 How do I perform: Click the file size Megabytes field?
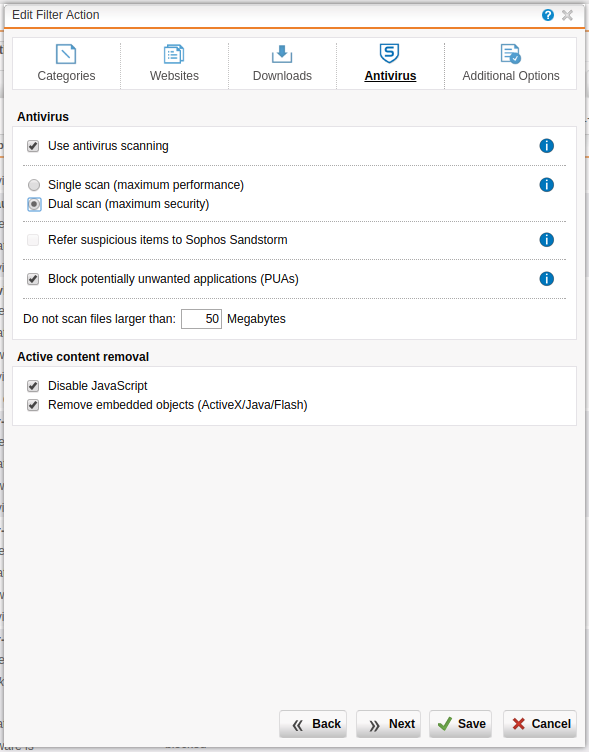click(201, 319)
